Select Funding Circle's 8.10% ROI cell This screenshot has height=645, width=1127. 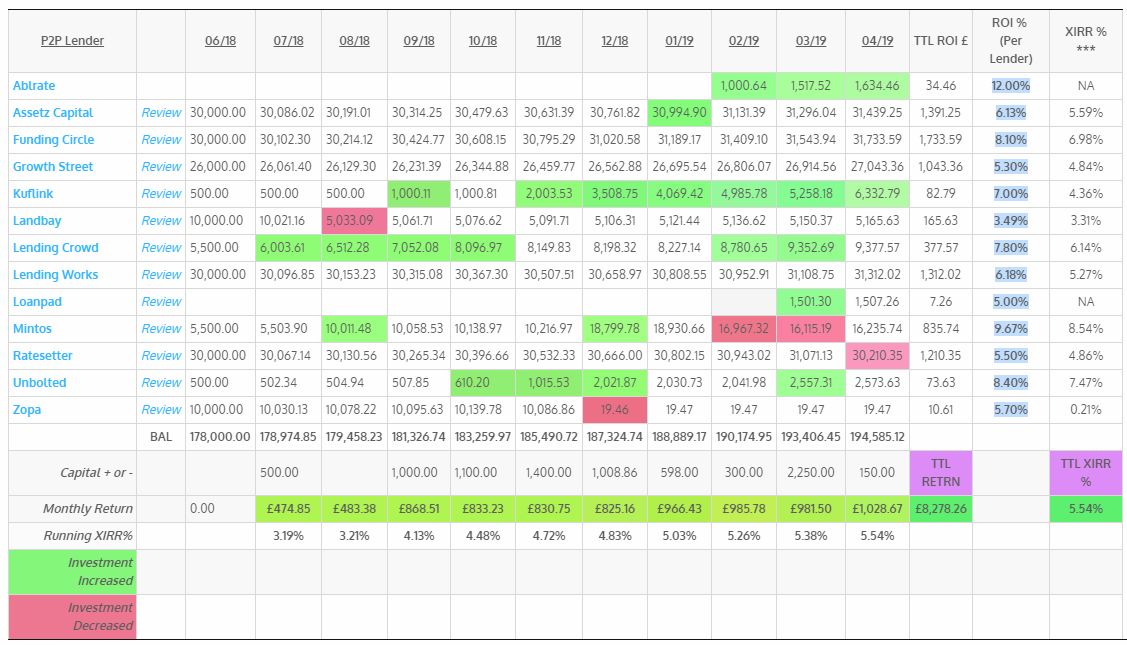tap(1011, 139)
